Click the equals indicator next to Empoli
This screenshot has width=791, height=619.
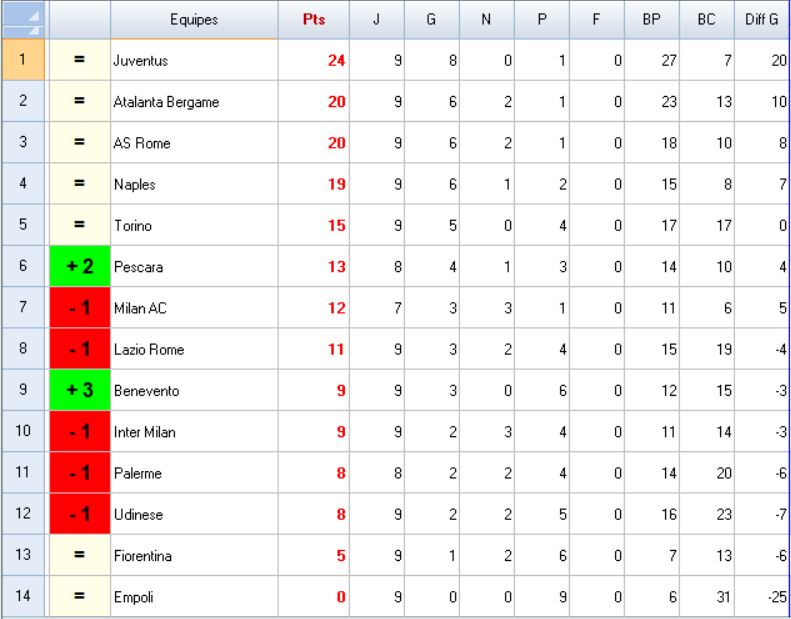(79, 597)
